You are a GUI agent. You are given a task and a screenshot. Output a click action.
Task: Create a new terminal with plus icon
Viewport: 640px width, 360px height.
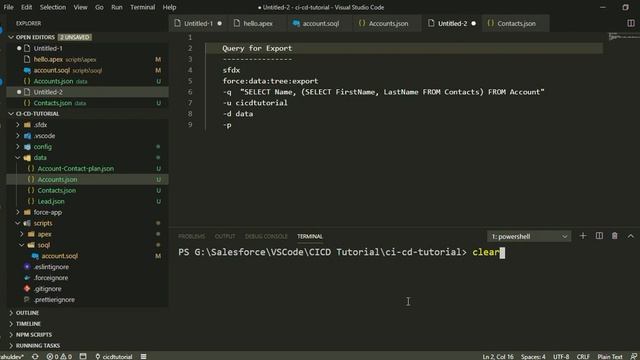[583, 236]
